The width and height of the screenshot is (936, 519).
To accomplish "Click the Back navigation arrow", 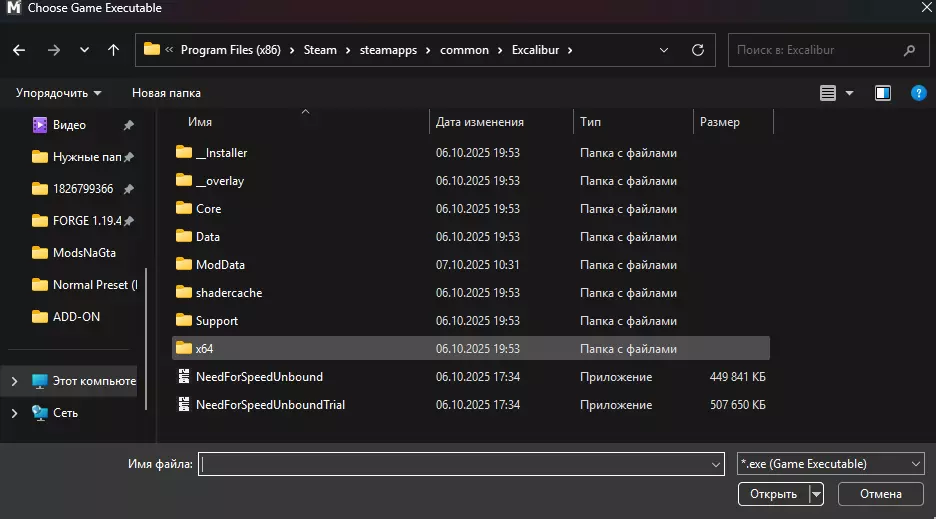I will tap(19, 50).
